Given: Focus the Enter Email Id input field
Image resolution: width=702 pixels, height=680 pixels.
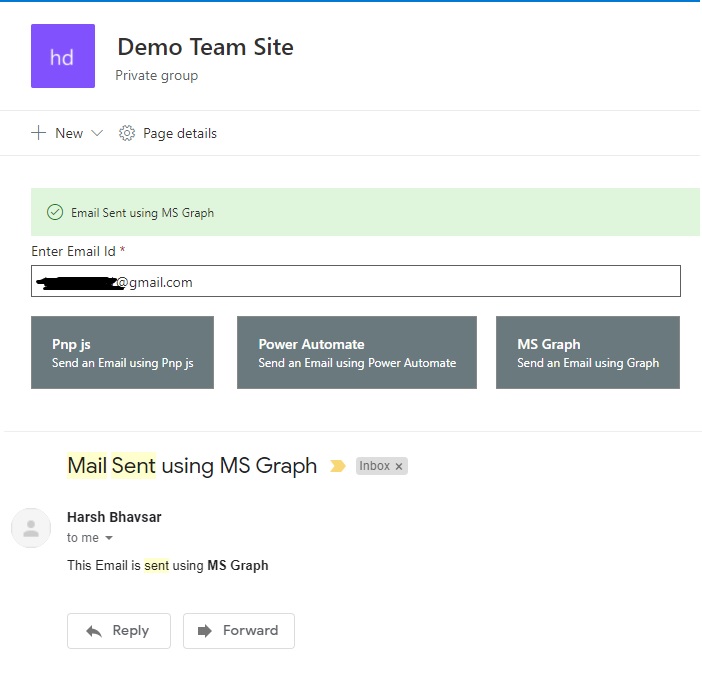Looking at the screenshot, I should pos(356,281).
